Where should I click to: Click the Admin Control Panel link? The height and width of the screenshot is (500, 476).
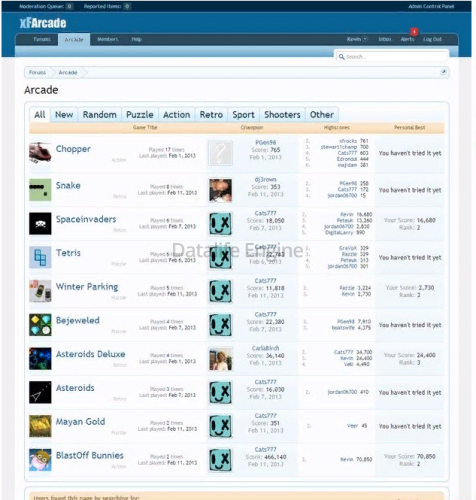[x=431, y=6]
